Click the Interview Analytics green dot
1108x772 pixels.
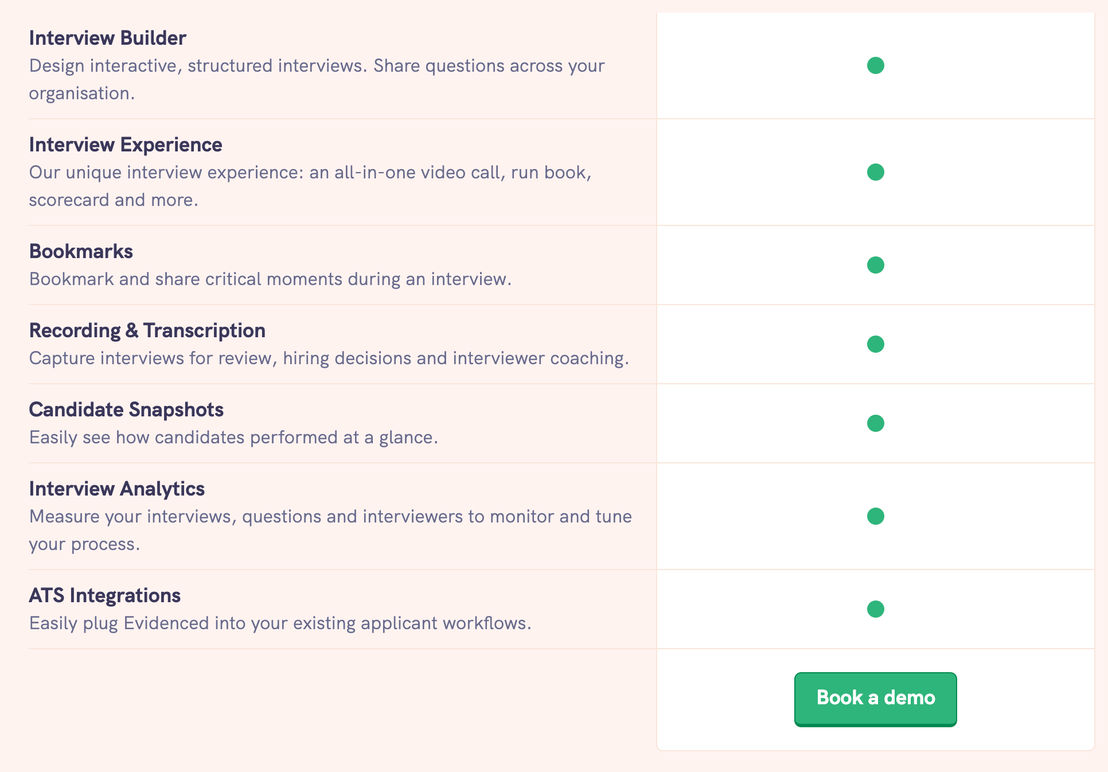876,516
